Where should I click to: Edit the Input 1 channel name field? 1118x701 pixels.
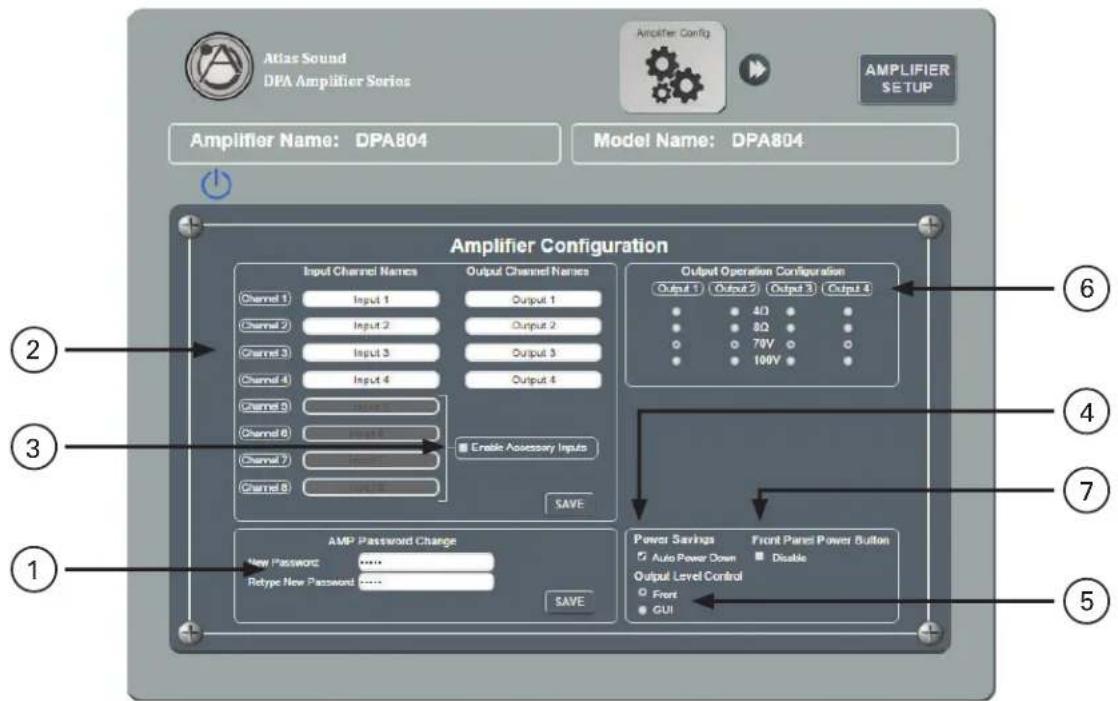point(371,300)
